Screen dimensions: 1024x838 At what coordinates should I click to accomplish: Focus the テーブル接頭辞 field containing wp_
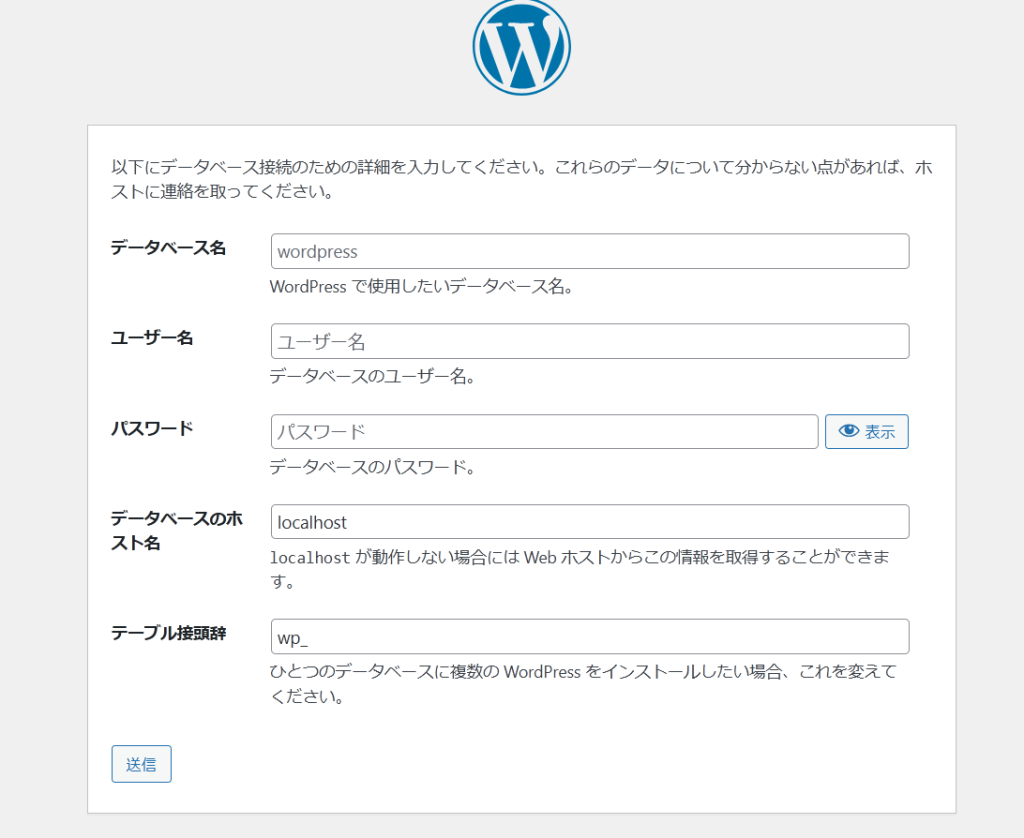tap(589, 637)
